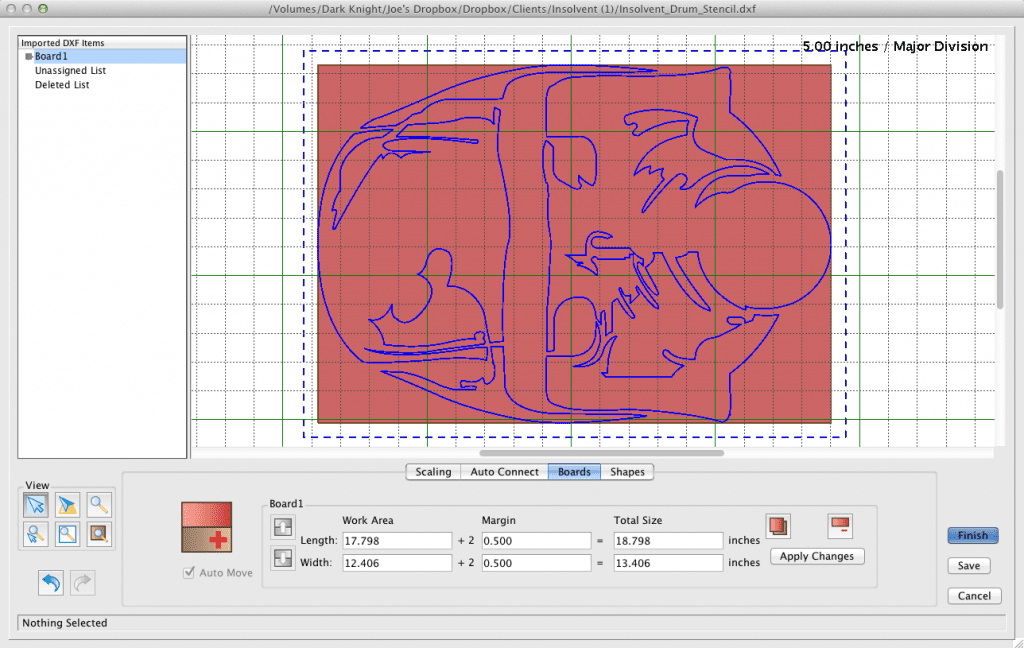Select the arrow selection tool in View panel

(35, 504)
